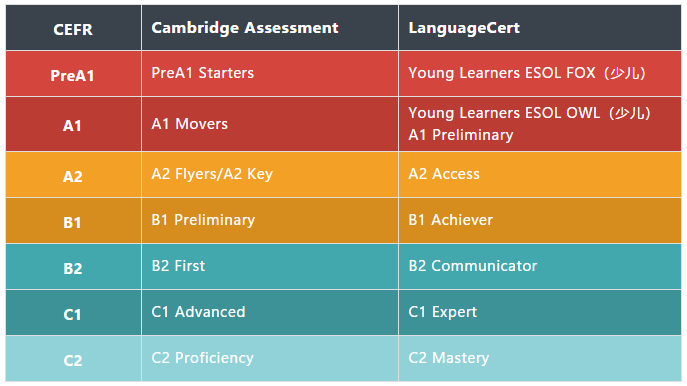Select the LanguageCert header cell

[540, 28]
